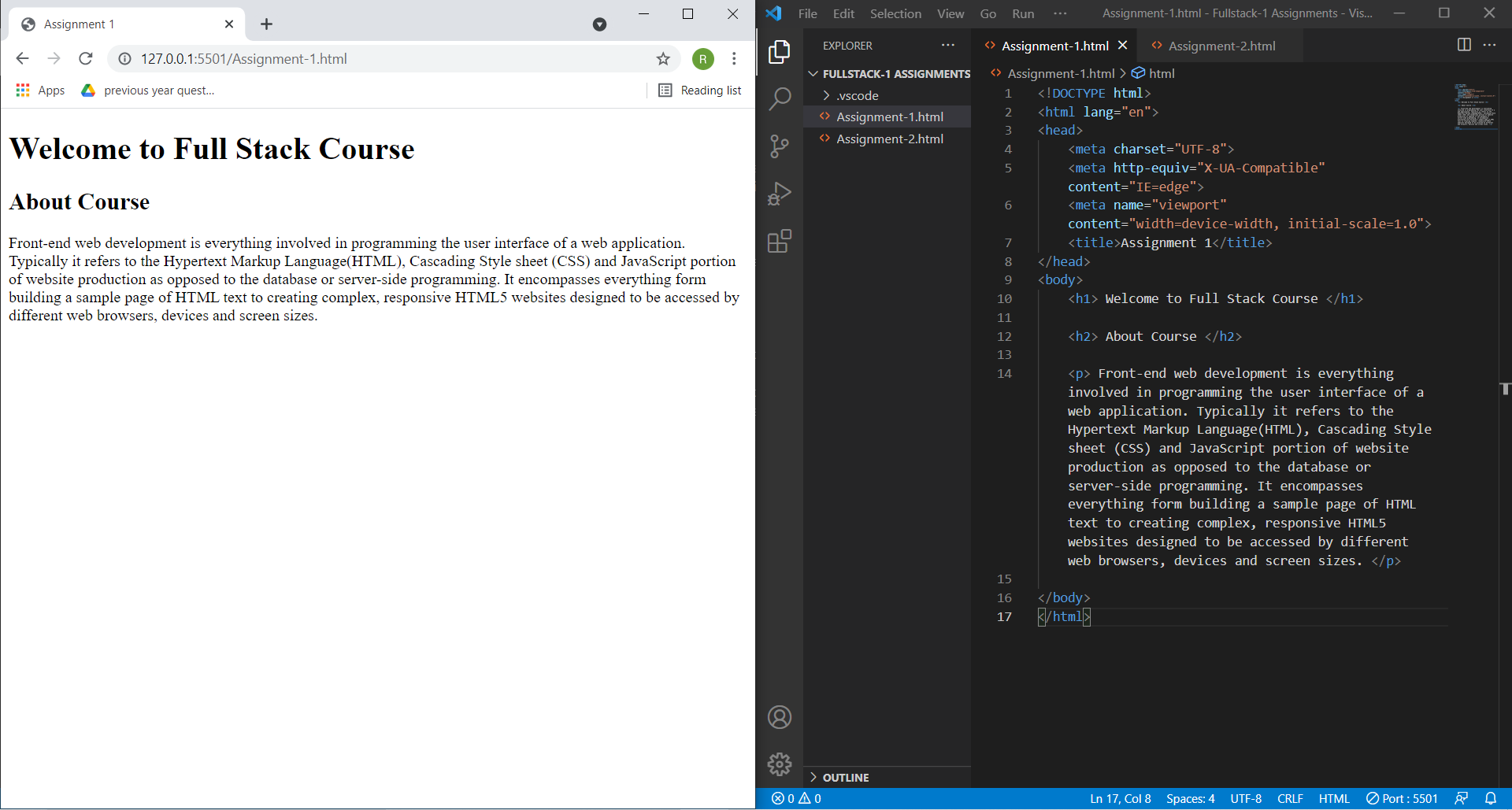Click the CRLF line ending indicator
This screenshot has width=1512, height=810.
click(1289, 798)
